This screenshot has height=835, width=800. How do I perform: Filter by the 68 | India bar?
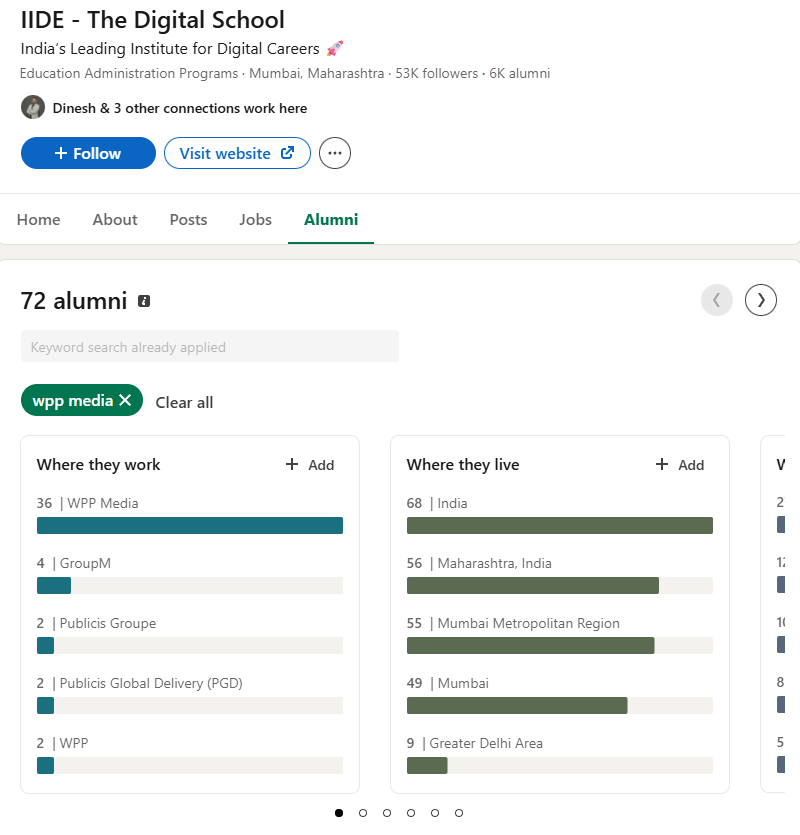pos(560,526)
